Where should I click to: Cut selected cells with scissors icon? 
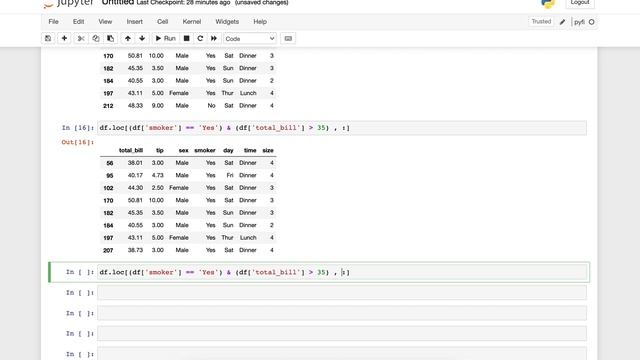81,38
